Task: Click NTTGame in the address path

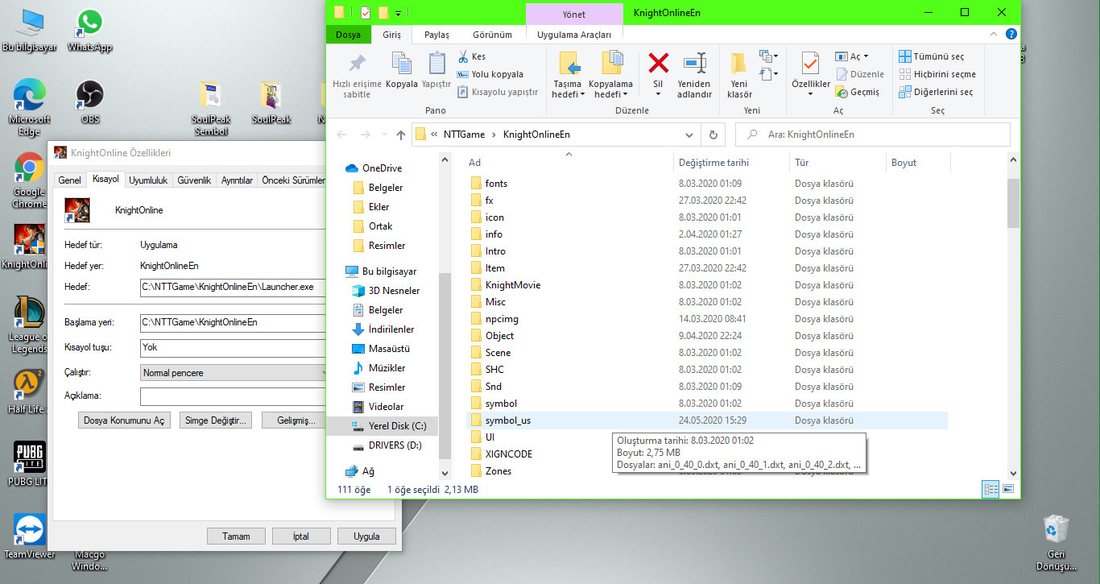Action: 464,135
